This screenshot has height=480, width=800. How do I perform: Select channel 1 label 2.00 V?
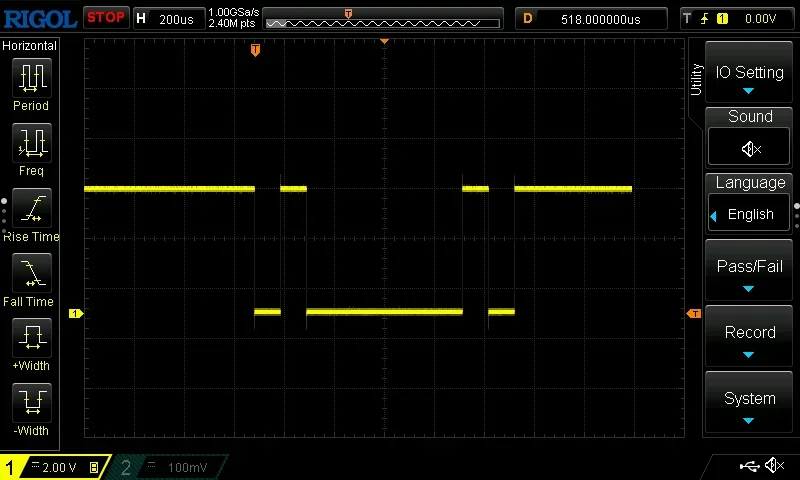[x=59, y=467]
